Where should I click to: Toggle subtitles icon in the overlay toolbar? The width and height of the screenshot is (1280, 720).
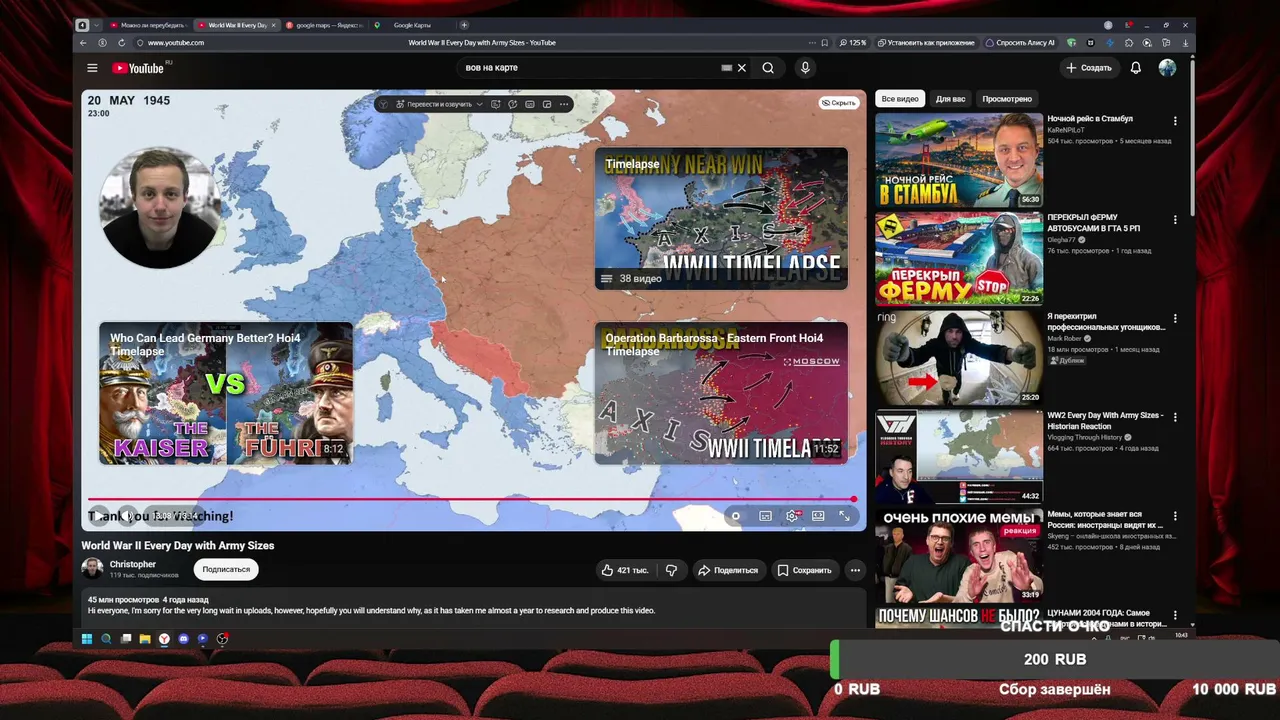[x=530, y=104]
